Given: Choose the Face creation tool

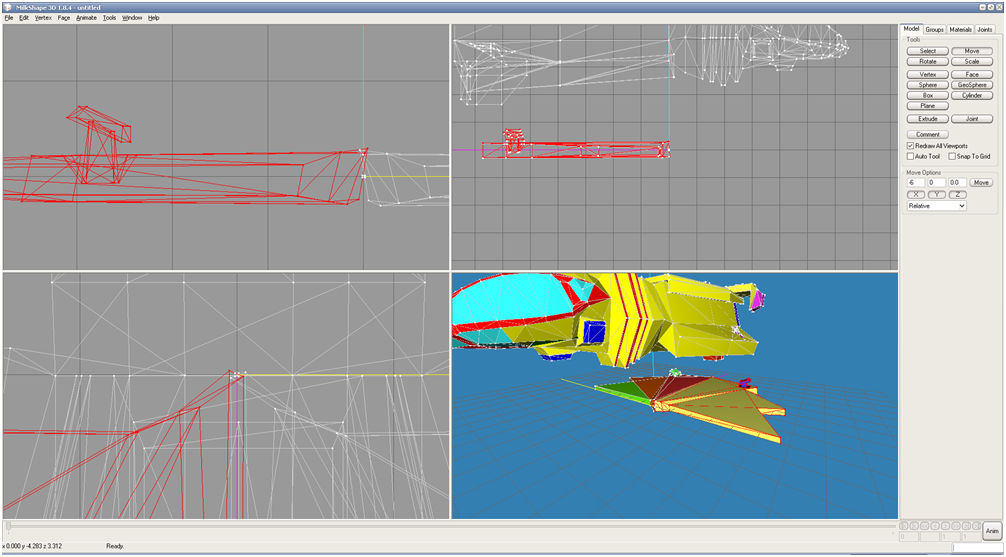Looking at the screenshot, I should (x=972, y=74).
